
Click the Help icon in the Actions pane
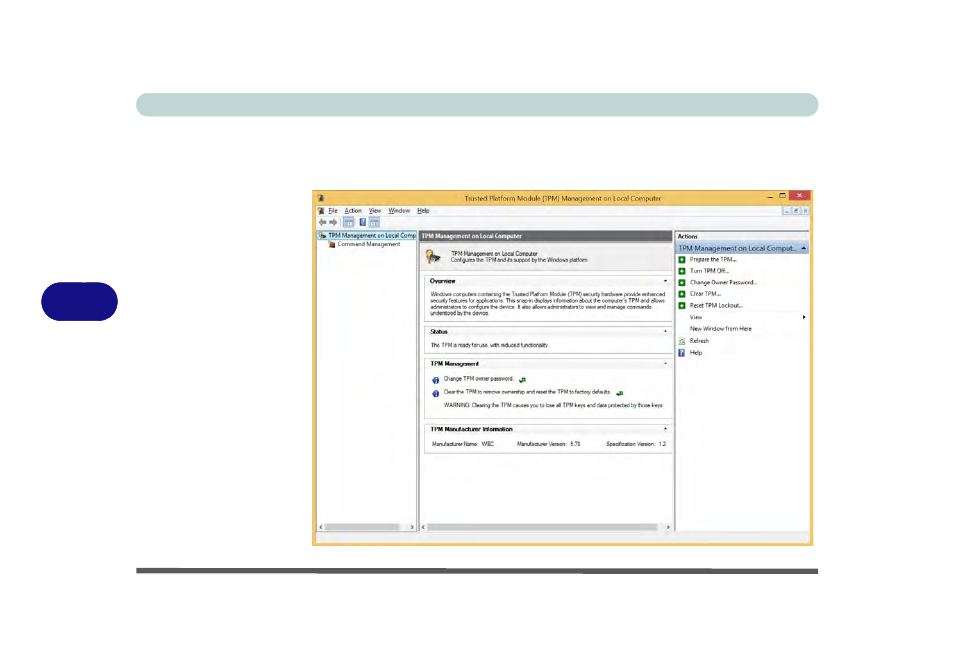coord(682,353)
